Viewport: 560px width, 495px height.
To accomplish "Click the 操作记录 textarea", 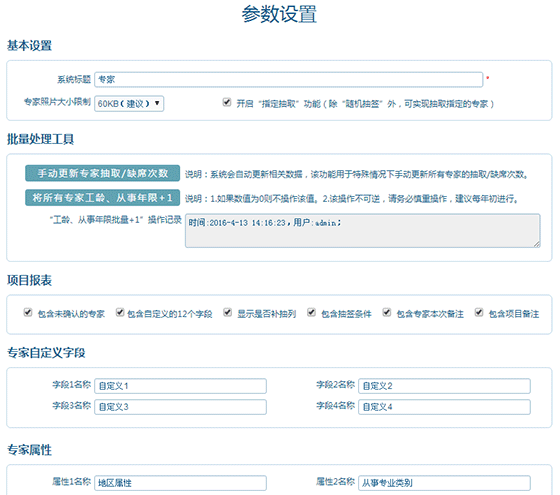I will (x=362, y=231).
